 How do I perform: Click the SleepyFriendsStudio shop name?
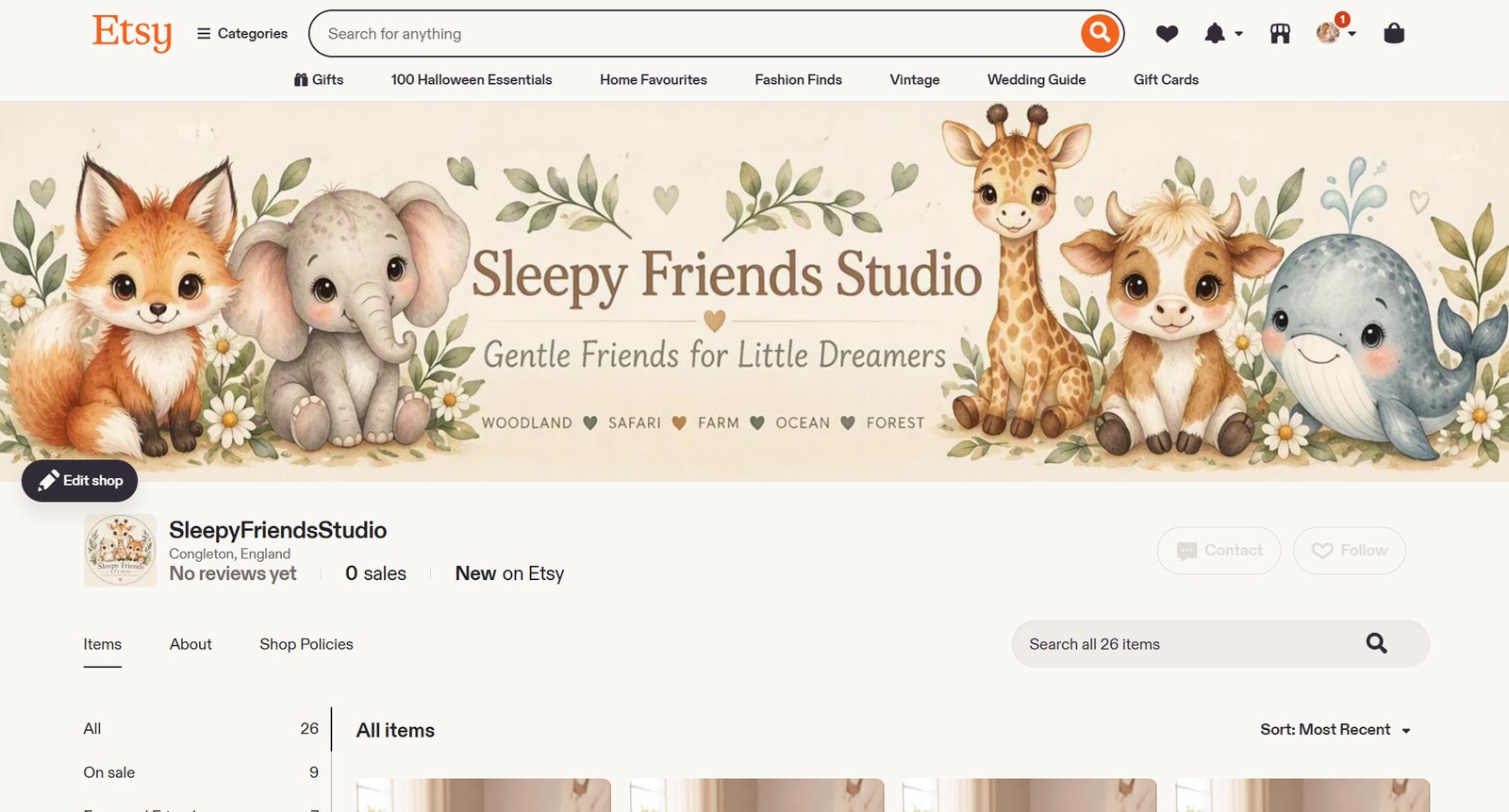278,530
